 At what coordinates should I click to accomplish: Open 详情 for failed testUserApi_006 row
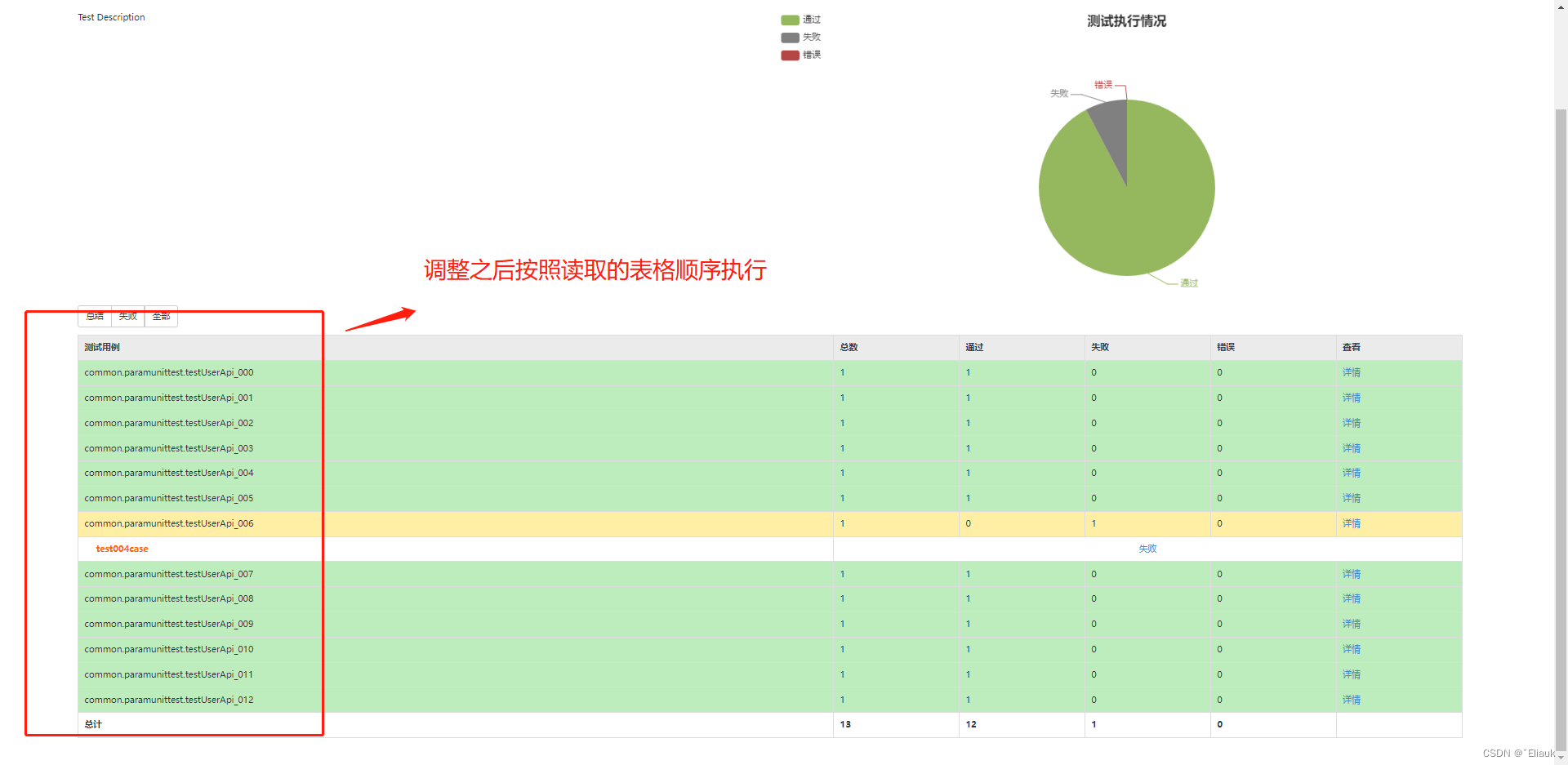click(x=1352, y=523)
